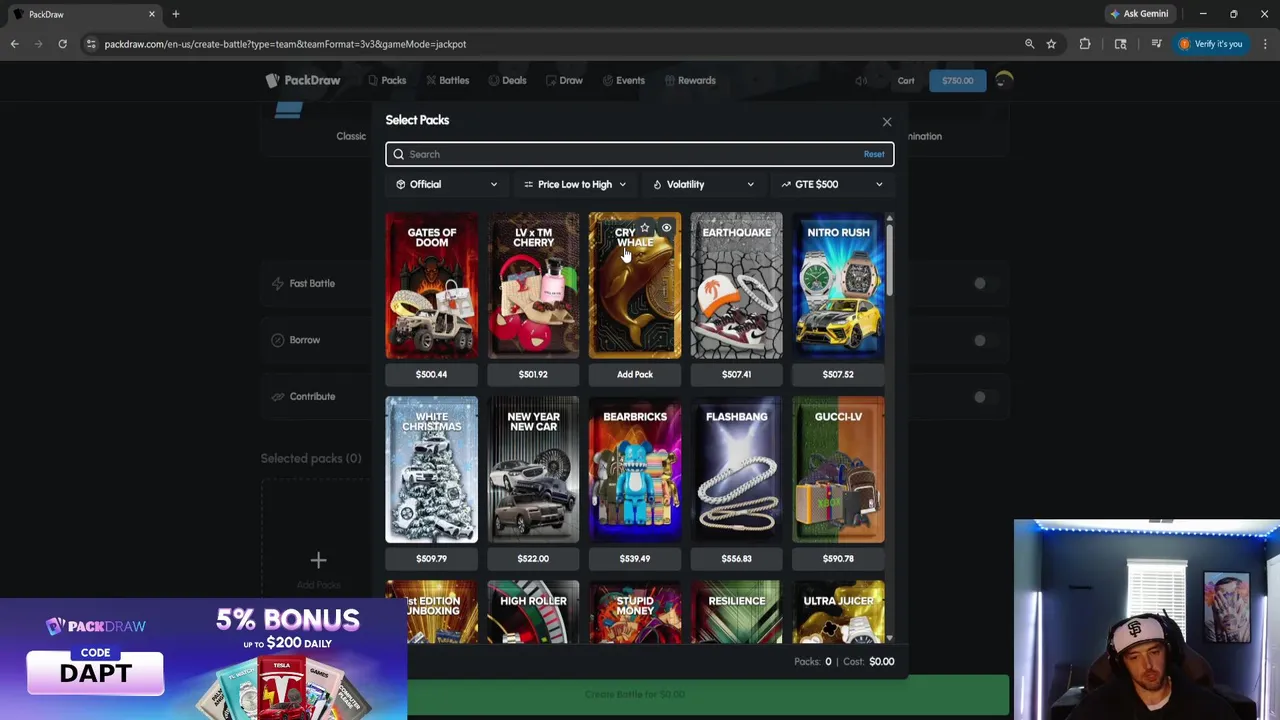The width and height of the screenshot is (1280, 720).
Task: Select the Classic game mode tab
Action: click(x=351, y=136)
